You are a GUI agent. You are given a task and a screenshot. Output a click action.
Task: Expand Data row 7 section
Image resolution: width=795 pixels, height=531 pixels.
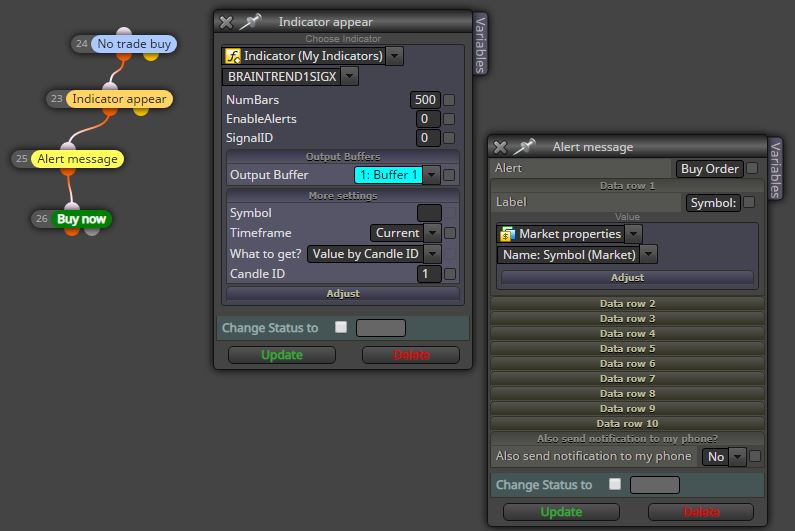tap(627, 378)
